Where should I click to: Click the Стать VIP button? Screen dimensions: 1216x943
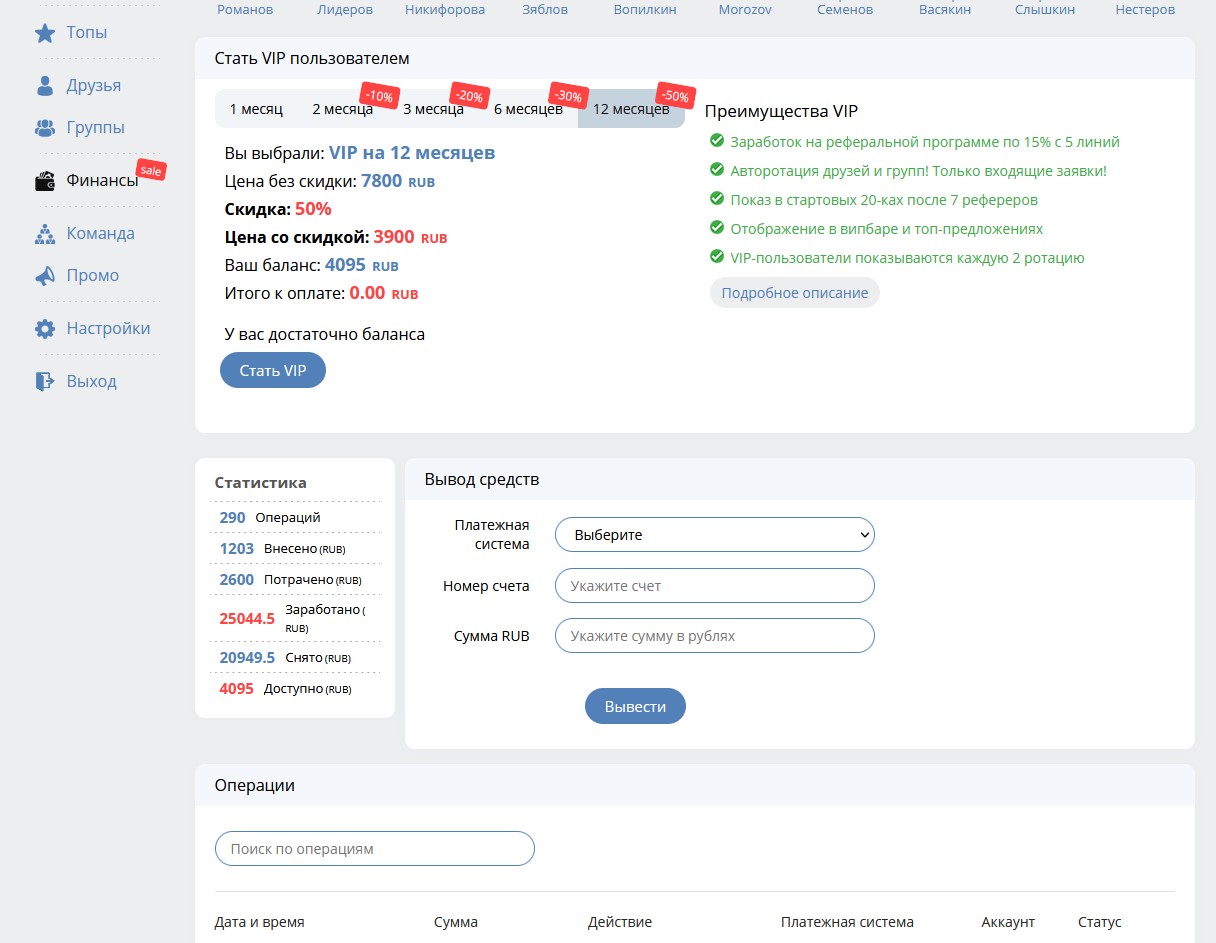[273, 370]
